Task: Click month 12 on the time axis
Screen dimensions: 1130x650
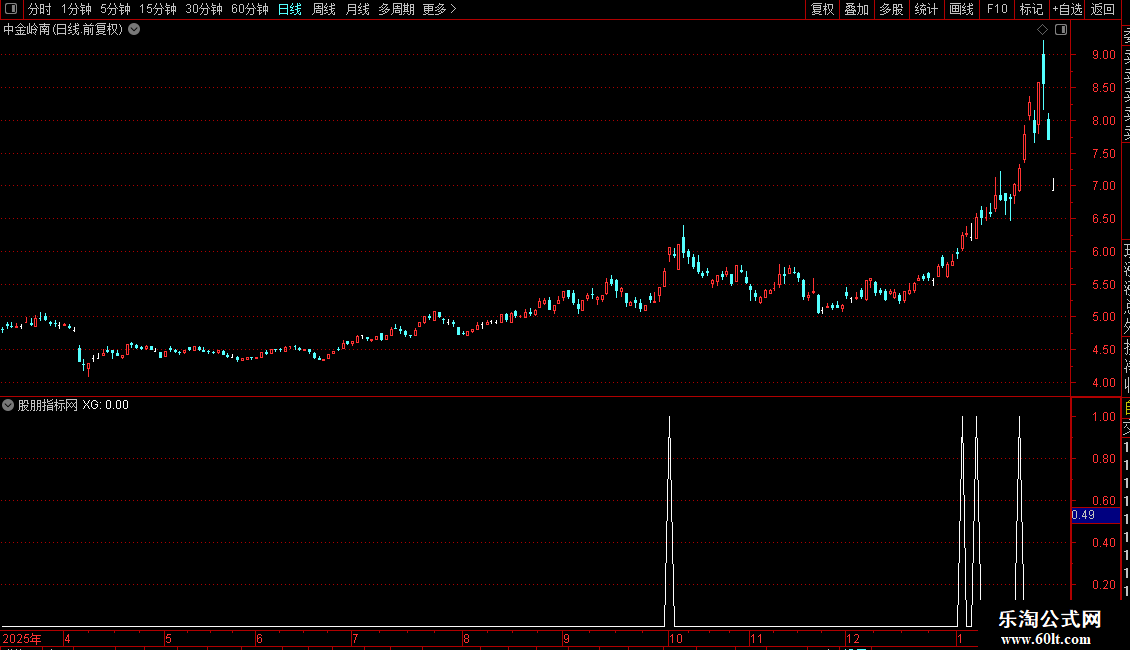Action: tap(853, 638)
